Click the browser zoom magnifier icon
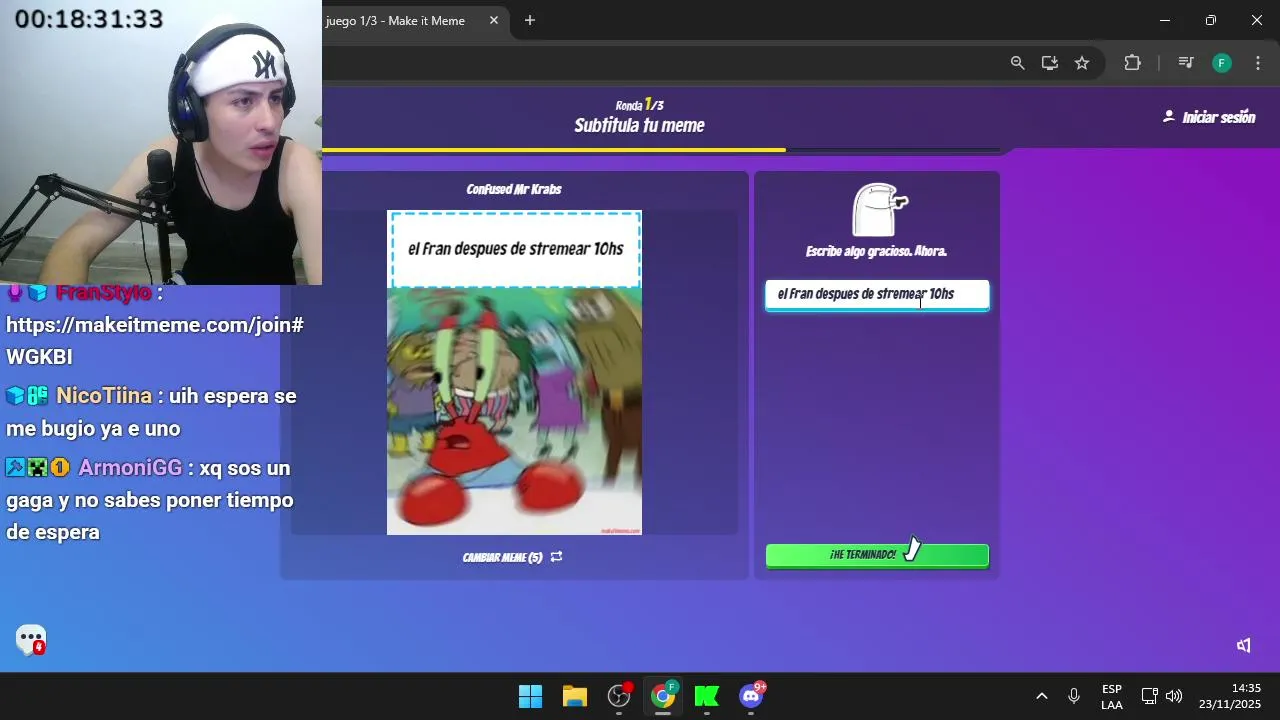This screenshot has height=720, width=1280. point(1017,62)
